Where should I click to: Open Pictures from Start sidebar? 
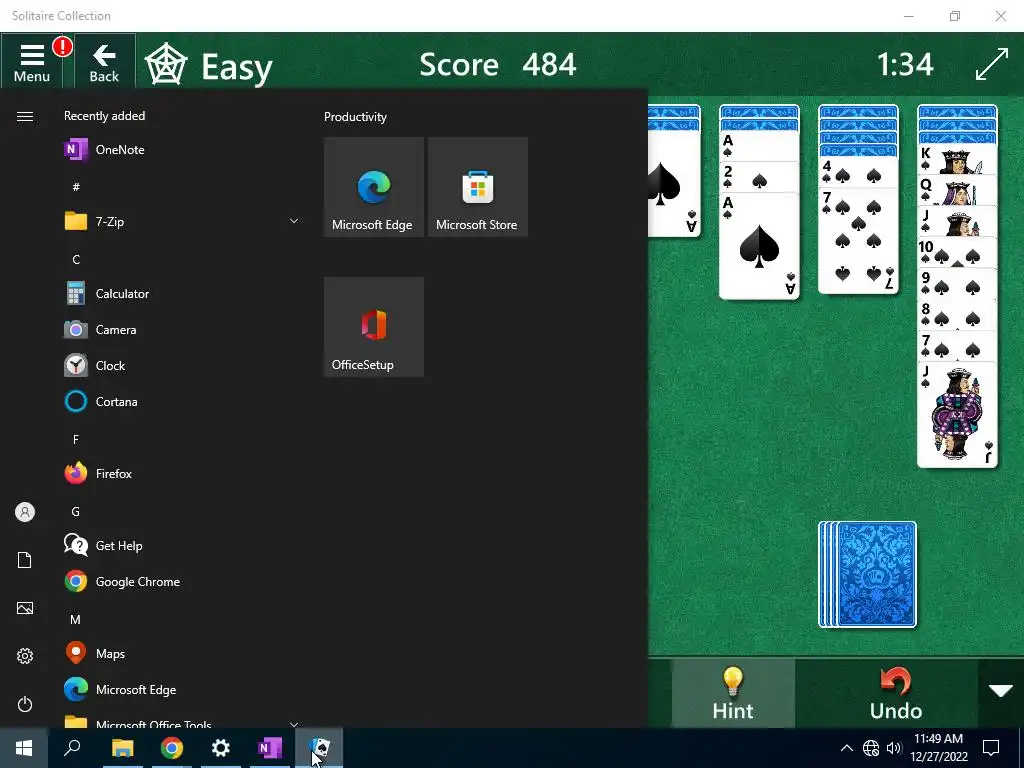(x=25, y=608)
